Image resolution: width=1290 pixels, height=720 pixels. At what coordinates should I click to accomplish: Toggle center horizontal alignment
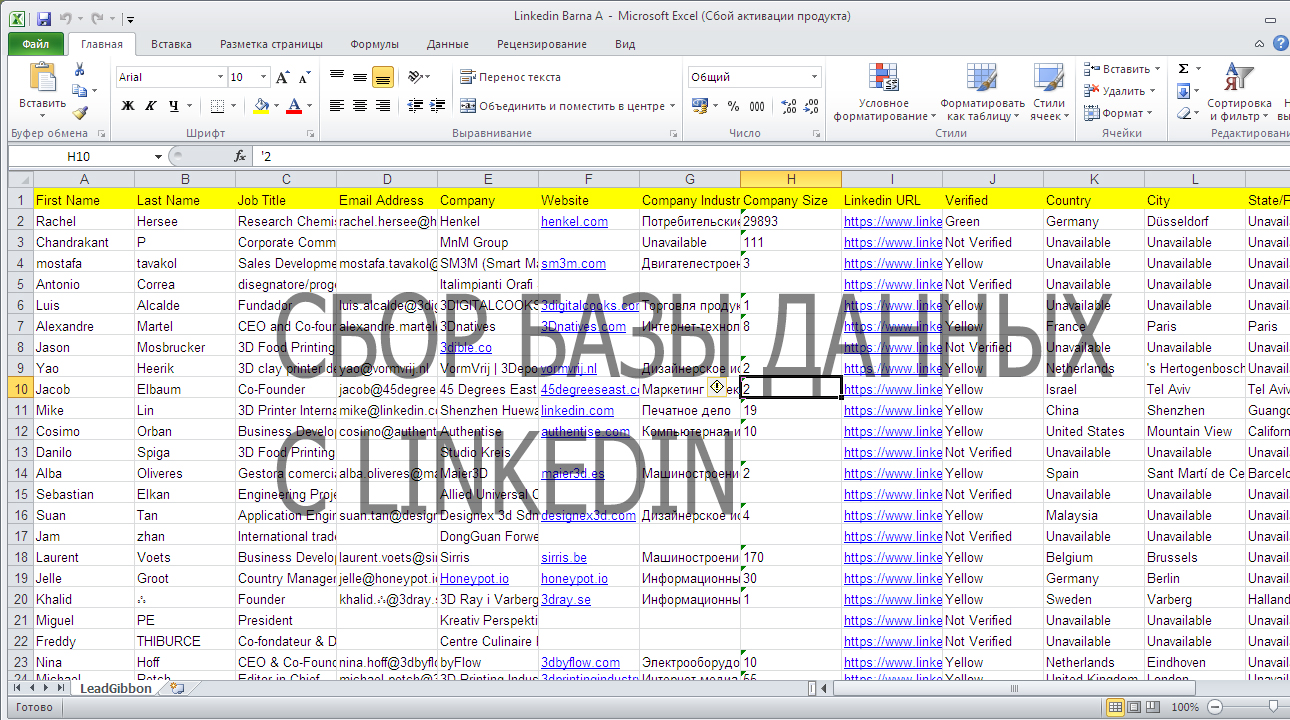pyautogui.click(x=360, y=105)
